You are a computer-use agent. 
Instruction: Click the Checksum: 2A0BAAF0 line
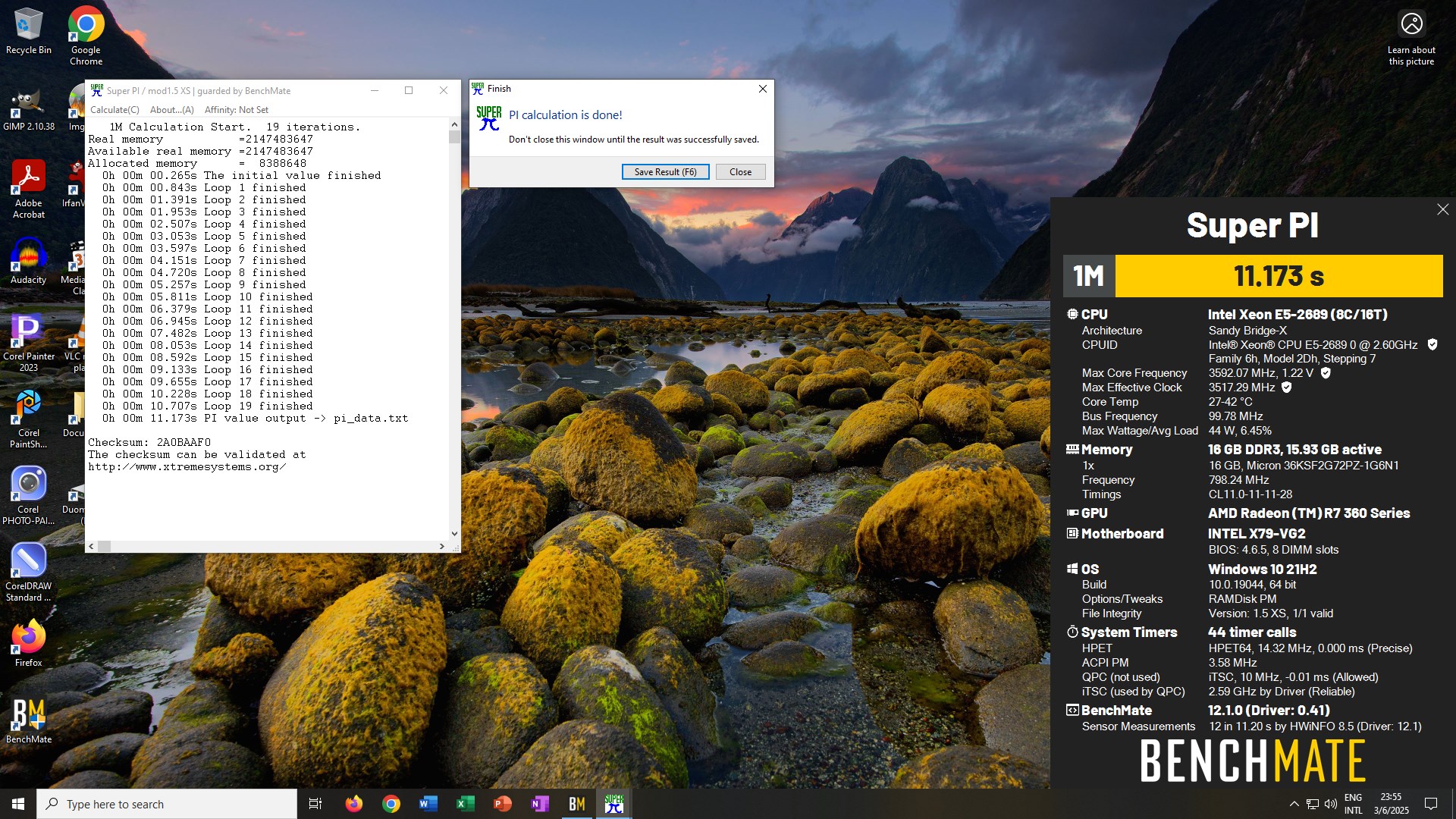coord(149,442)
